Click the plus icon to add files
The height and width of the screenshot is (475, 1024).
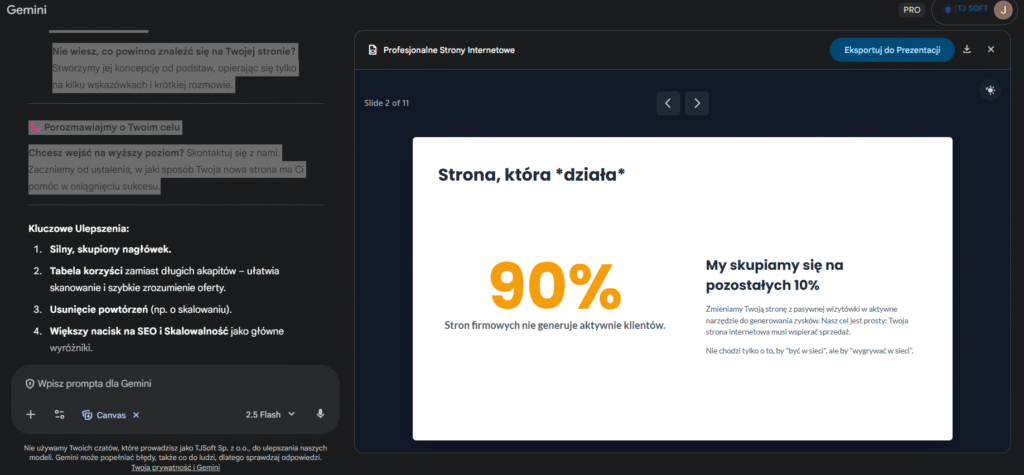click(31, 414)
